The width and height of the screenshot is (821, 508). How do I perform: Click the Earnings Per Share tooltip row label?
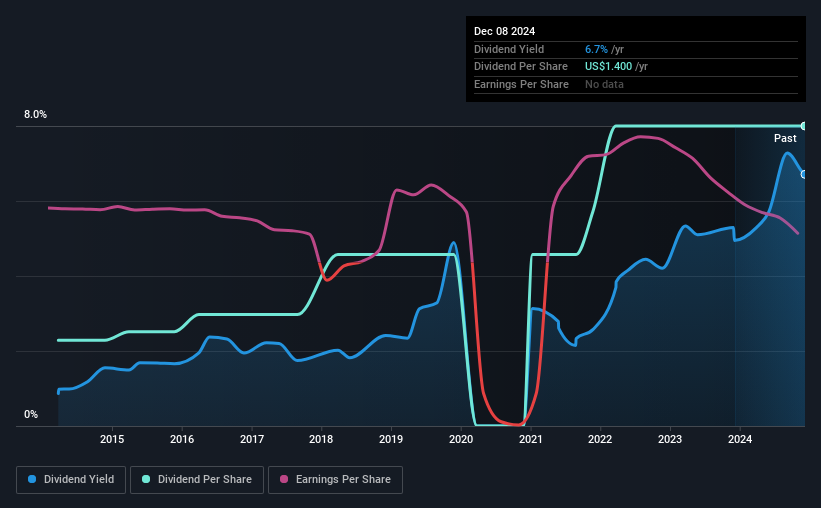(521, 84)
